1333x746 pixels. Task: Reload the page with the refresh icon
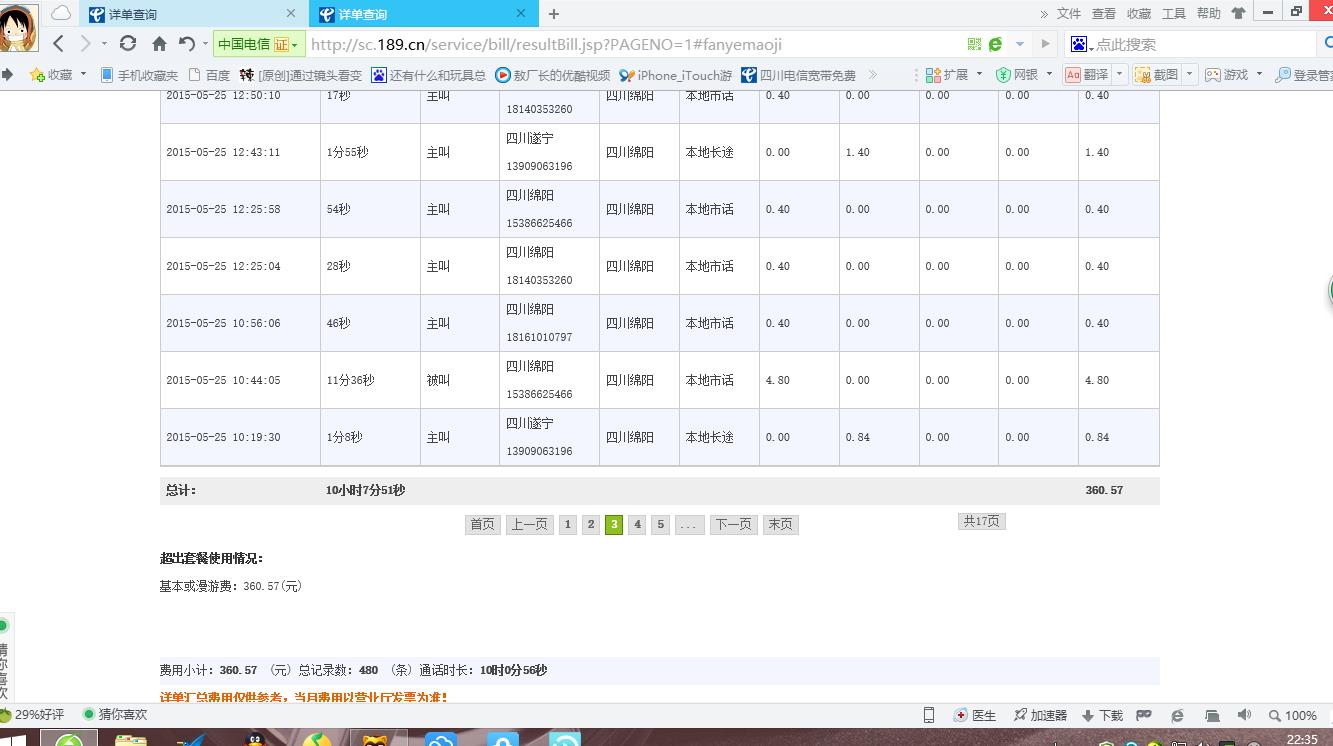tap(128, 43)
